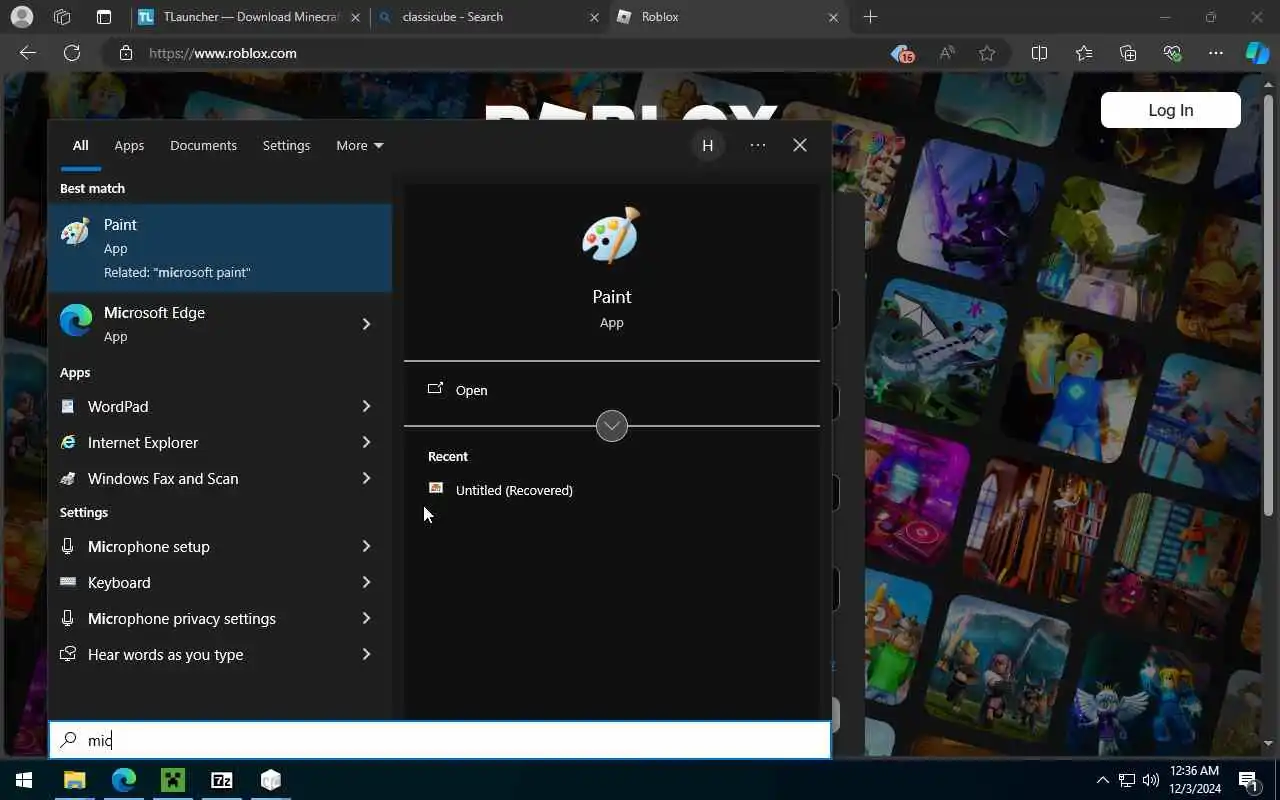This screenshot has height=800, width=1280.
Task: Open Microsoft Edge from the taskbar
Action: point(124,780)
